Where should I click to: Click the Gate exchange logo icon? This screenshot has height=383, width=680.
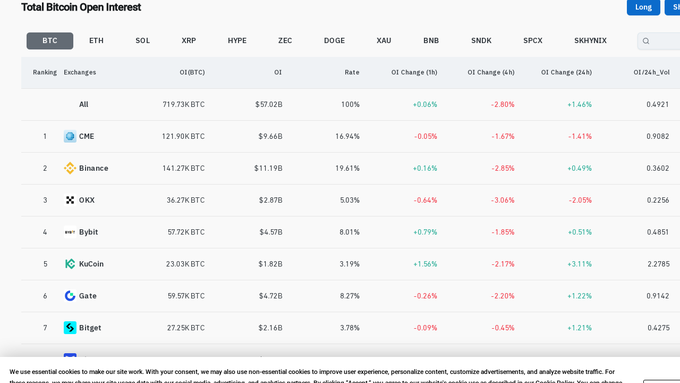pos(70,296)
